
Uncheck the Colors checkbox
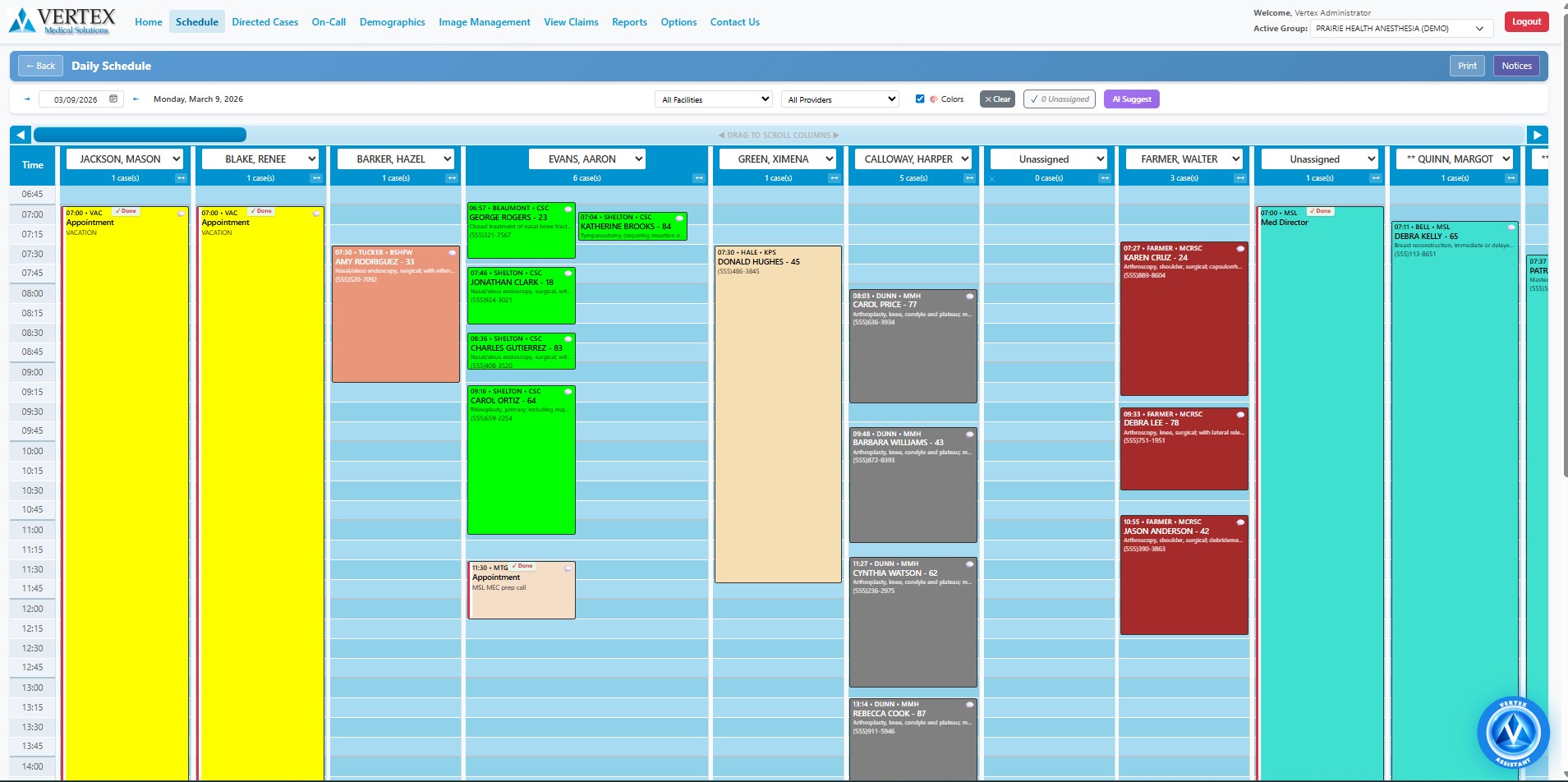(921, 99)
